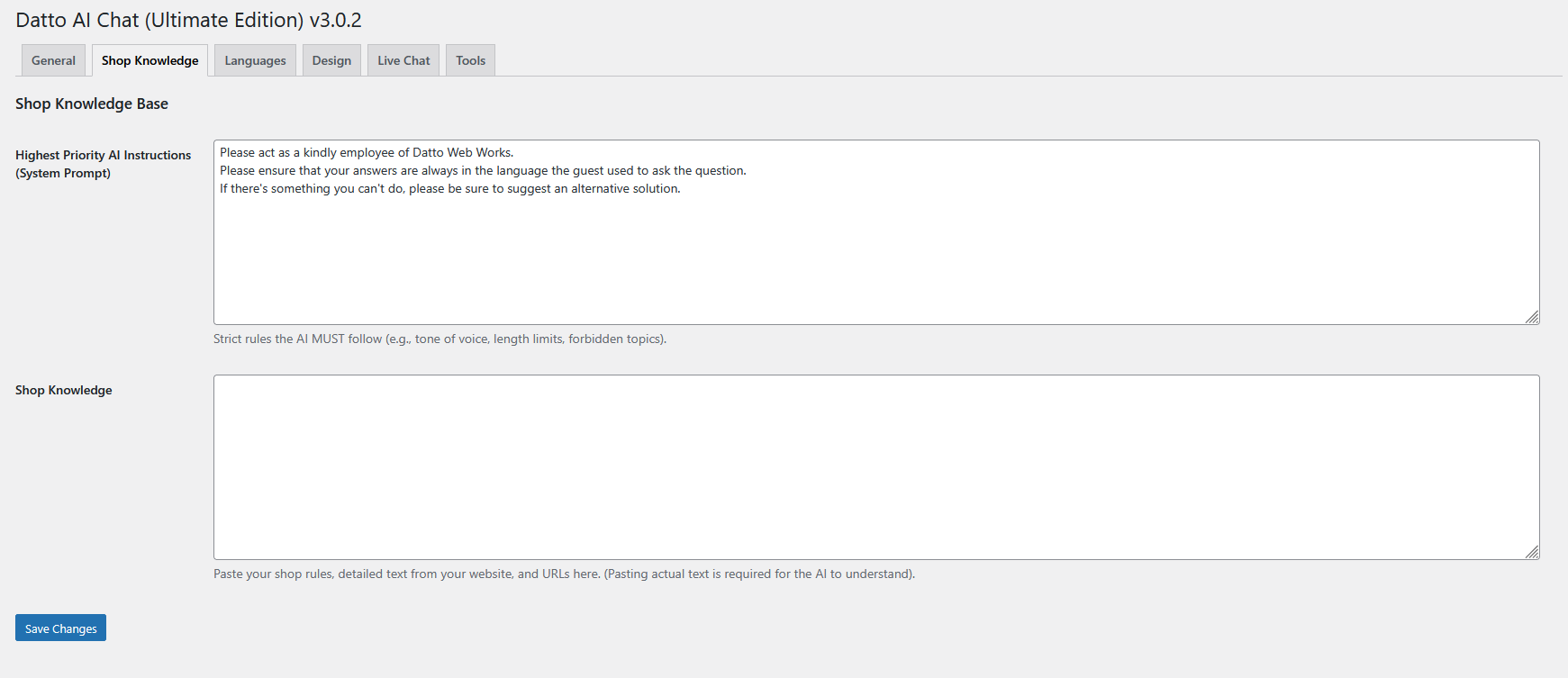Open the General tab

pyautogui.click(x=53, y=60)
